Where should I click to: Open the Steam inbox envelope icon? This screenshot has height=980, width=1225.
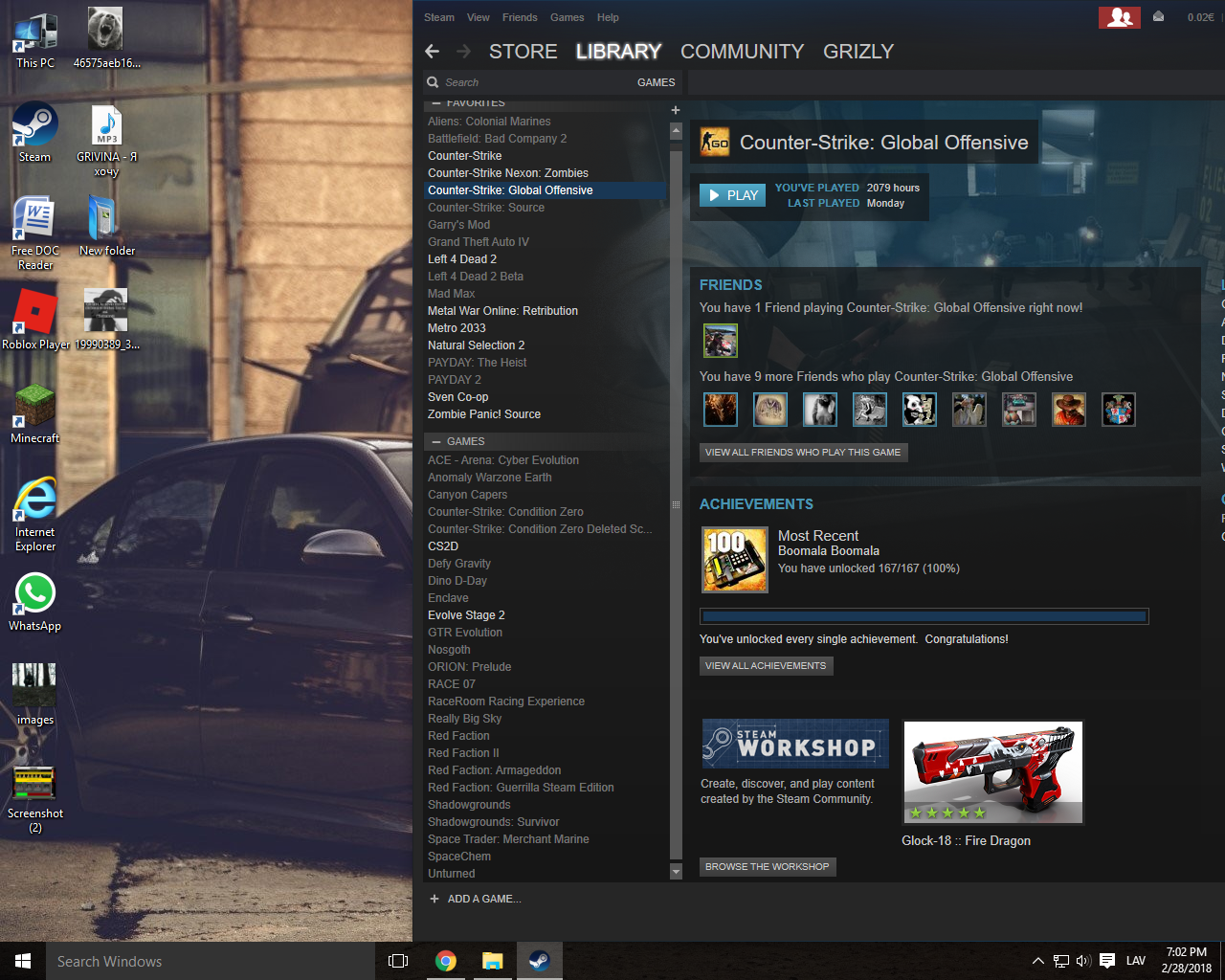(x=1158, y=17)
